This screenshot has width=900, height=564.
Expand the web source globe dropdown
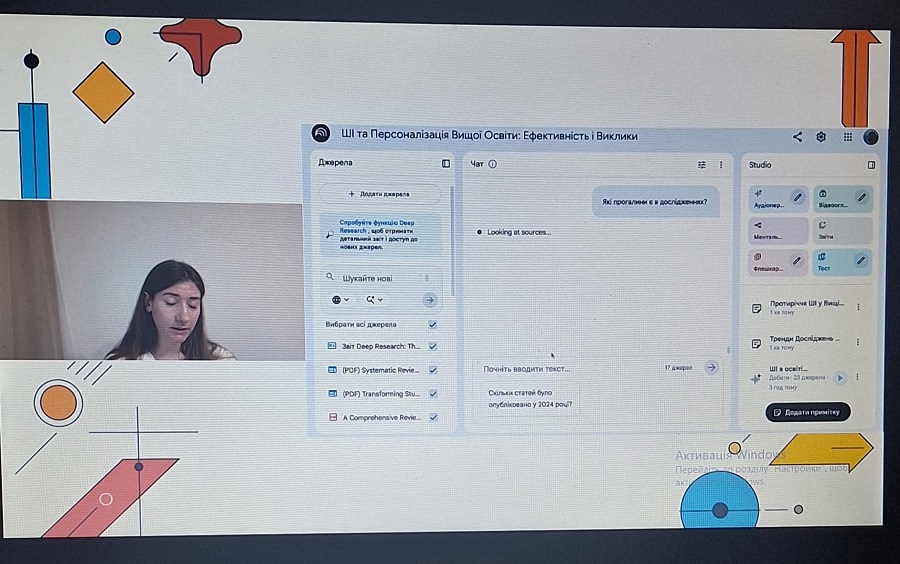point(340,299)
